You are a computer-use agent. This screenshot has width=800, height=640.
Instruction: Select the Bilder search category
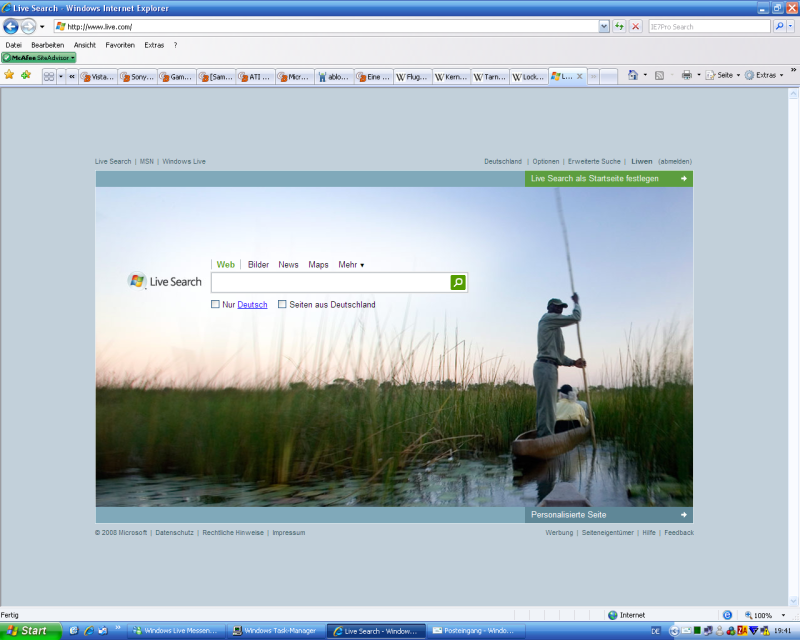[x=258, y=264]
